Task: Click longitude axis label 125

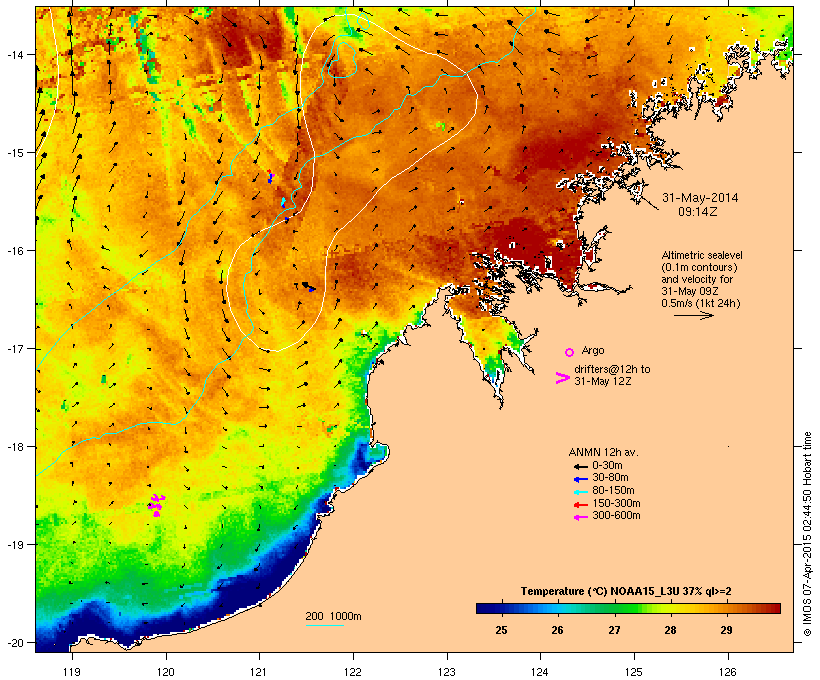Action: 634,672
